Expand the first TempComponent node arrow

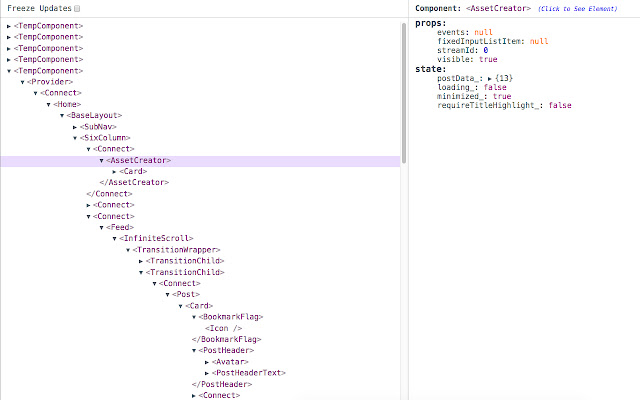click(x=9, y=26)
